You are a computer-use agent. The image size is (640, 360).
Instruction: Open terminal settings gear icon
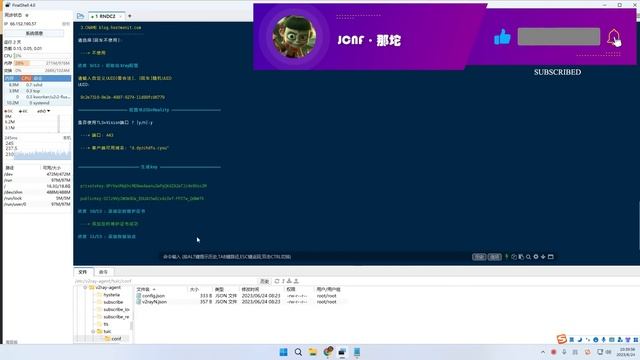(536, 257)
